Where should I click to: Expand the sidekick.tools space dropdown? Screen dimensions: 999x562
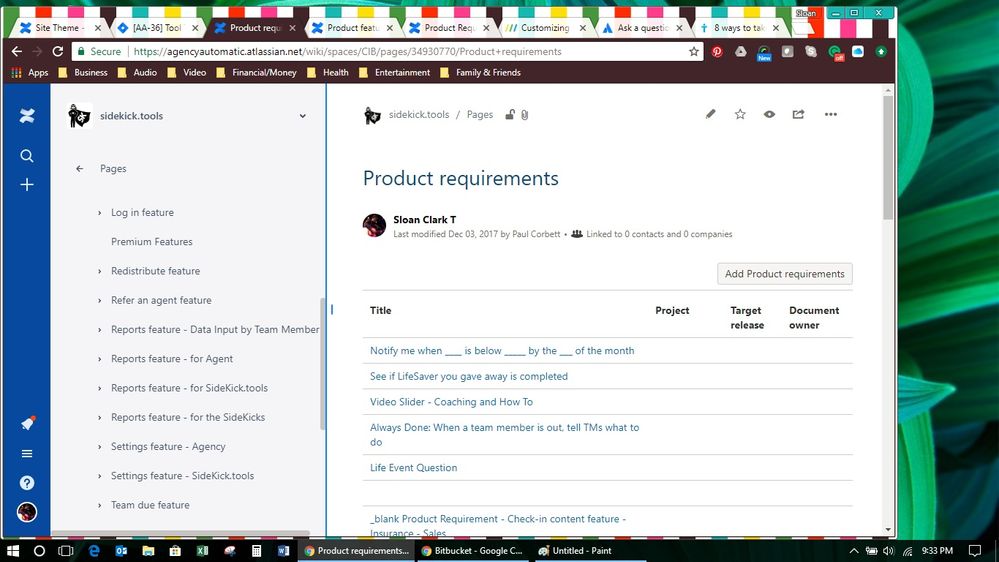coord(303,116)
